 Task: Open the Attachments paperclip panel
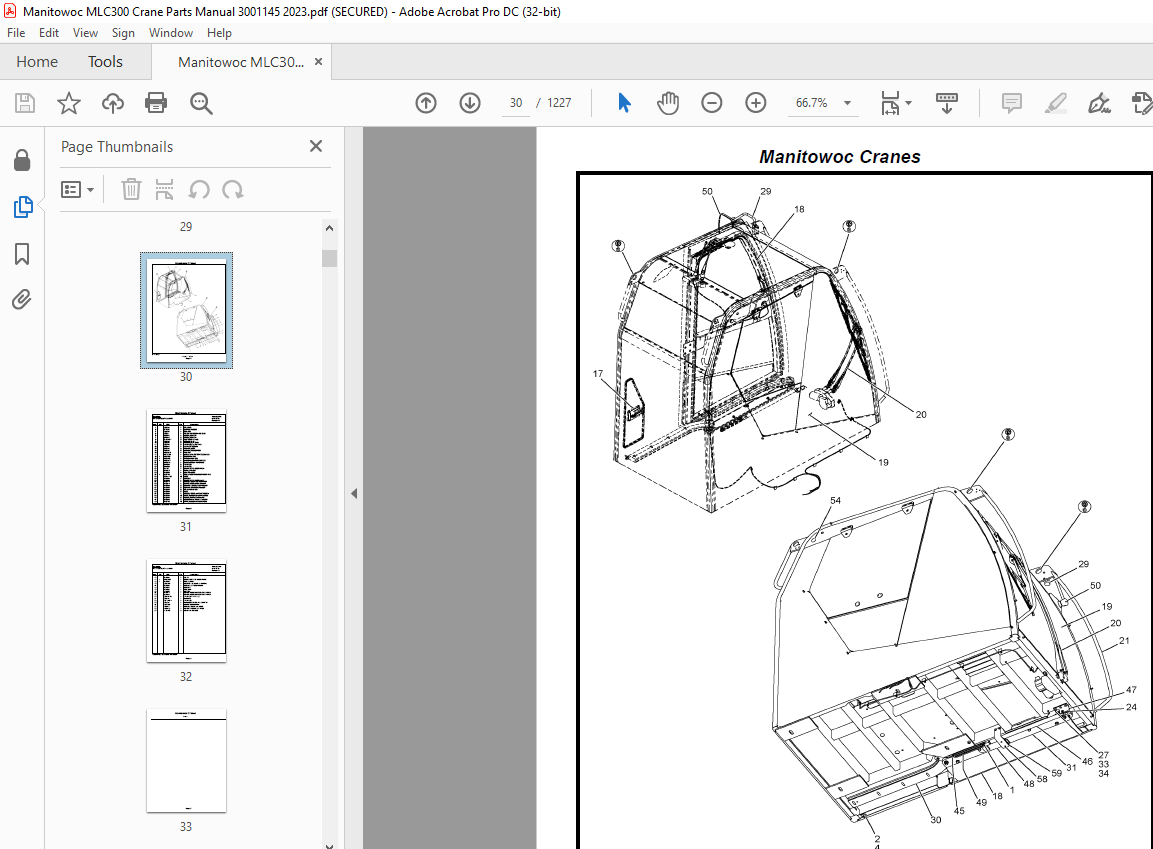click(x=21, y=300)
